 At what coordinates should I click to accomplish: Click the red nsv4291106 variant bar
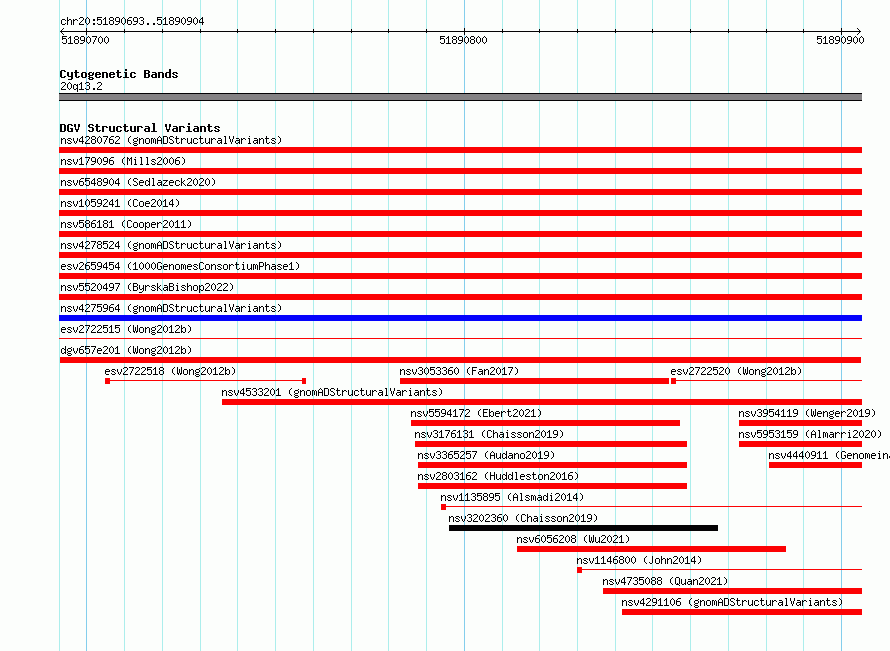pyautogui.click(x=742, y=612)
